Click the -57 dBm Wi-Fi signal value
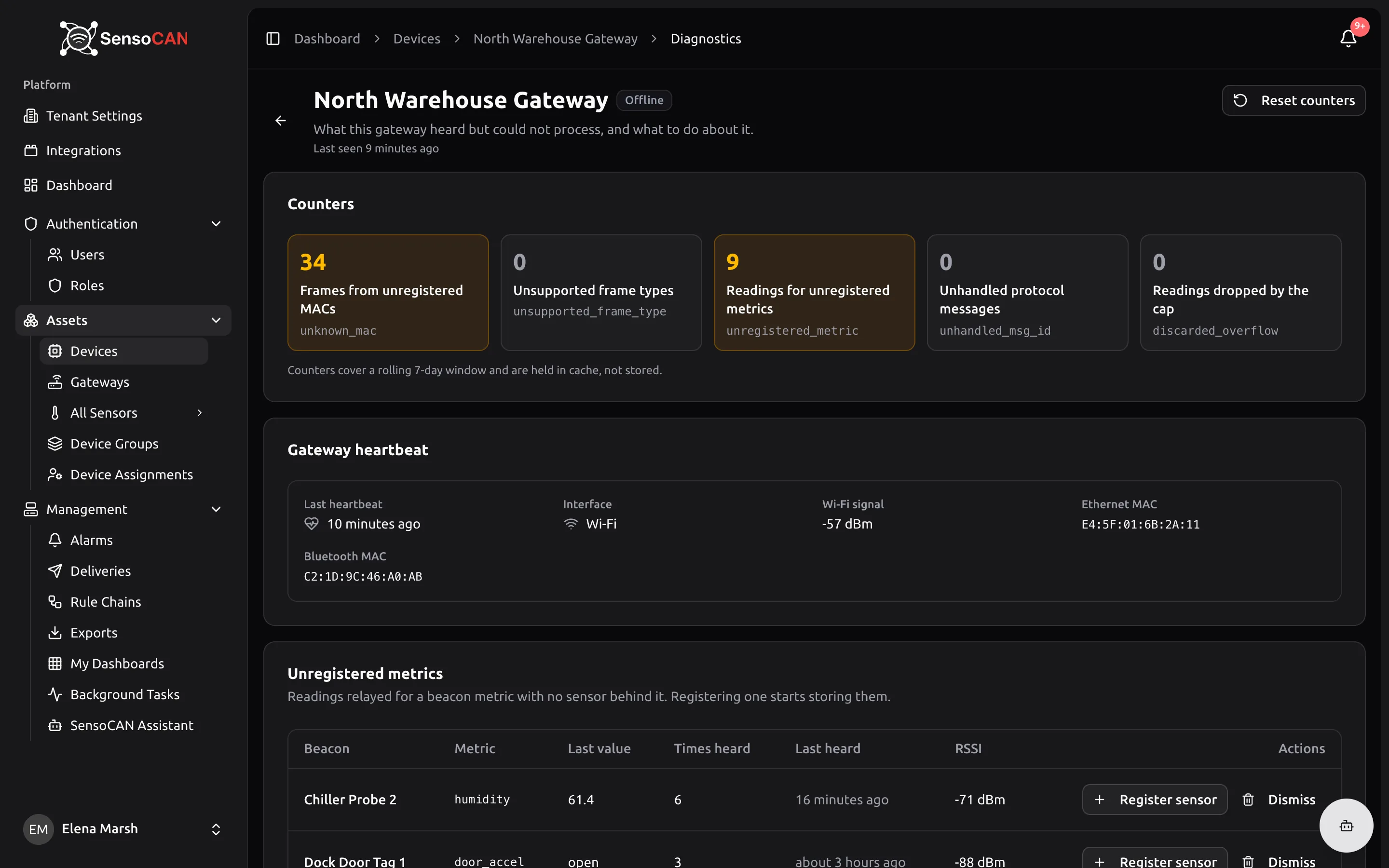 [847, 524]
